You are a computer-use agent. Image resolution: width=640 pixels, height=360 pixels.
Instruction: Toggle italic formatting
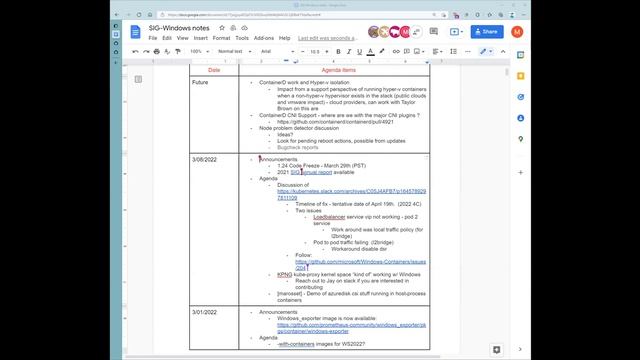[x=349, y=51]
